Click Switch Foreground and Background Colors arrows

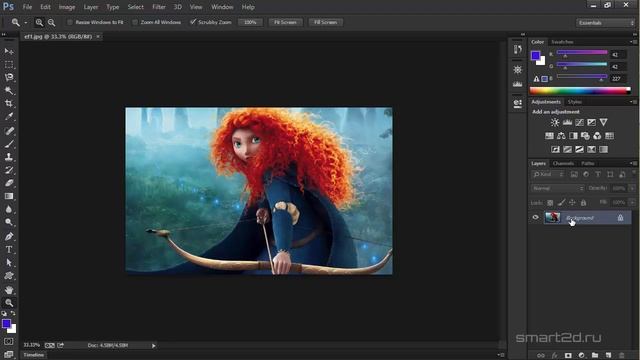coord(13,313)
